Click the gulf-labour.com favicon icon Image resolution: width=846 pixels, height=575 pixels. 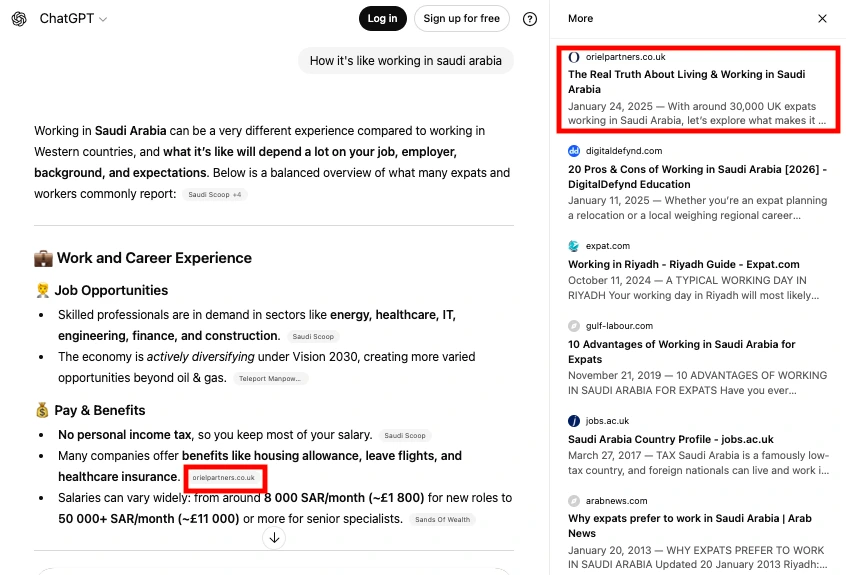pyautogui.click(x=574, y=326)
